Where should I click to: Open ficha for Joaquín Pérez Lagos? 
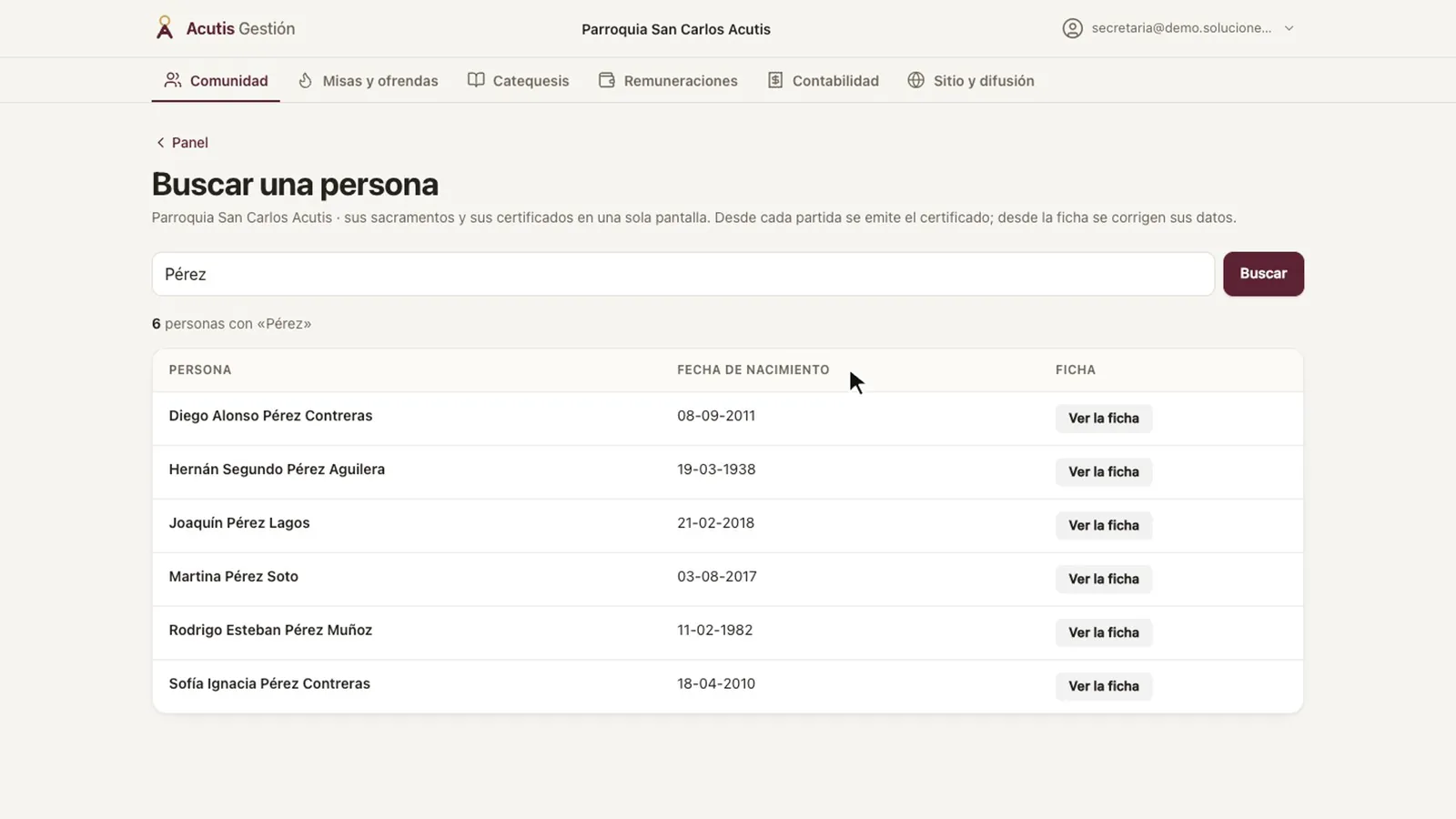point(1104,526)
